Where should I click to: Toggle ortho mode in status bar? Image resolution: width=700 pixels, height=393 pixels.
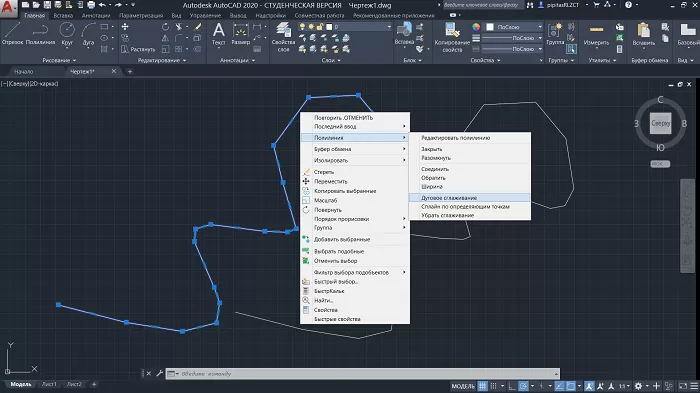coord(512,386)
